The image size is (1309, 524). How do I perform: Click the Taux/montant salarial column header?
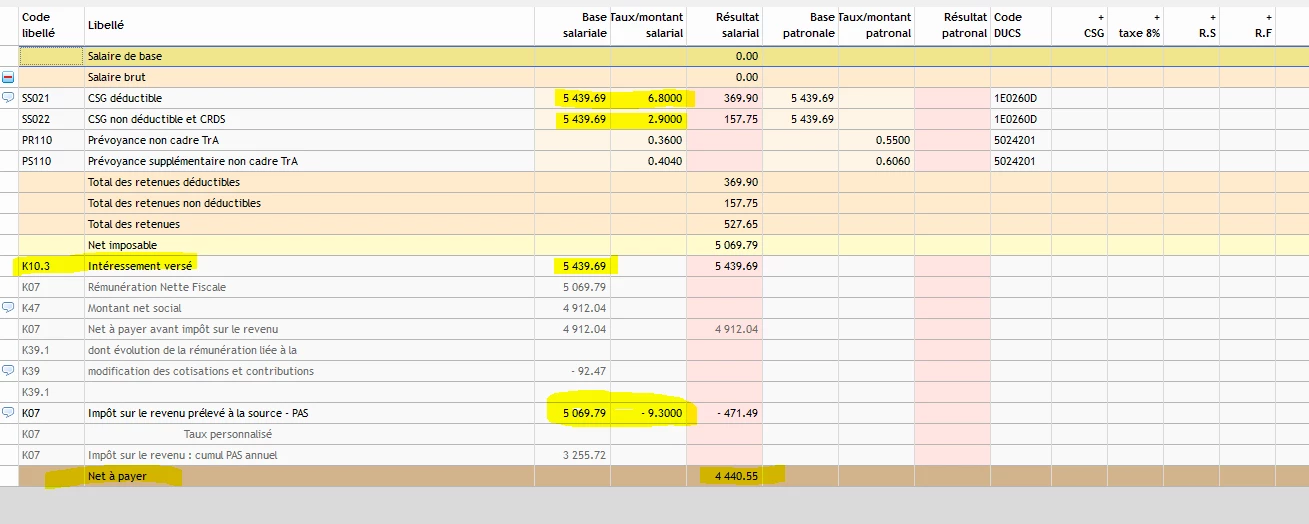pos(647,25)
